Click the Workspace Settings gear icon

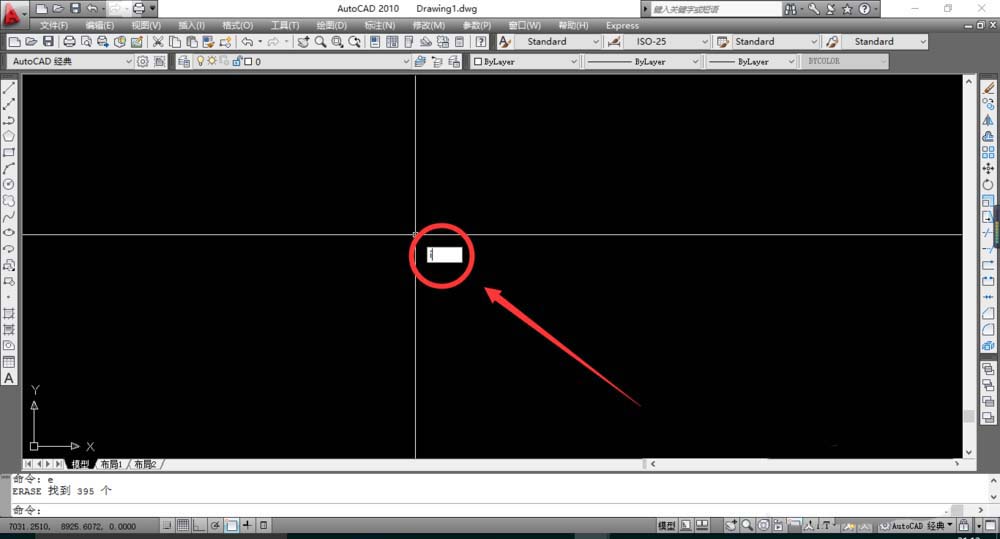143,61
